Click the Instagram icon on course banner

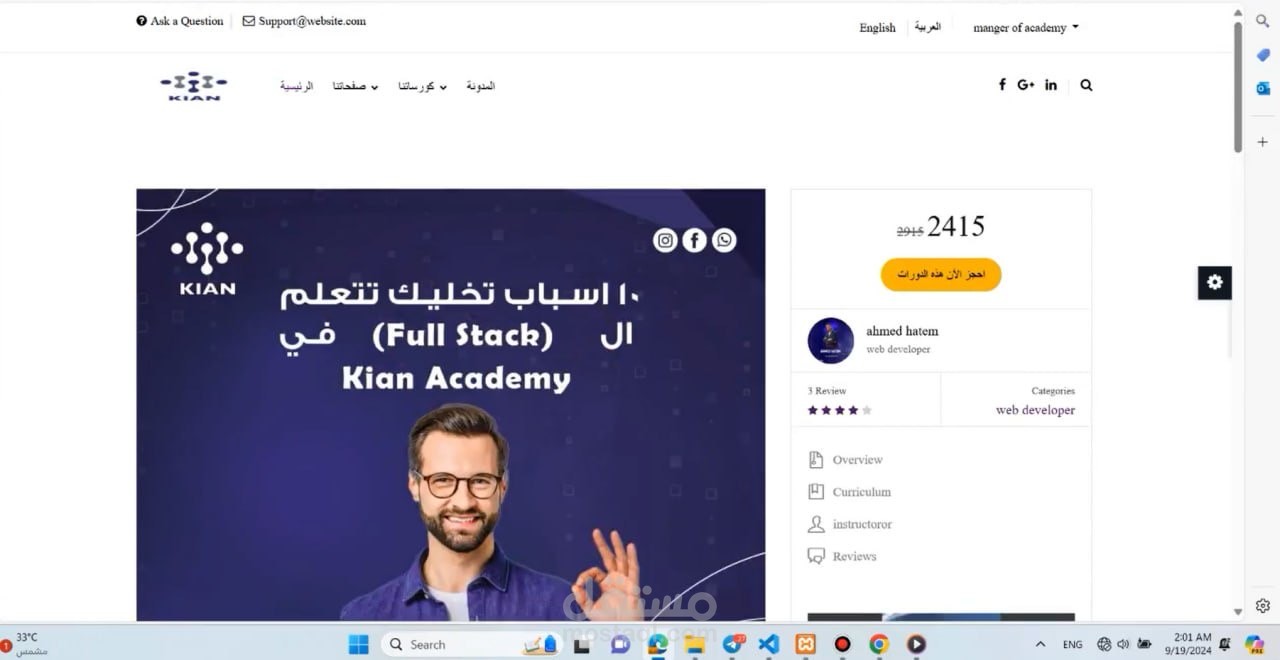665,240
